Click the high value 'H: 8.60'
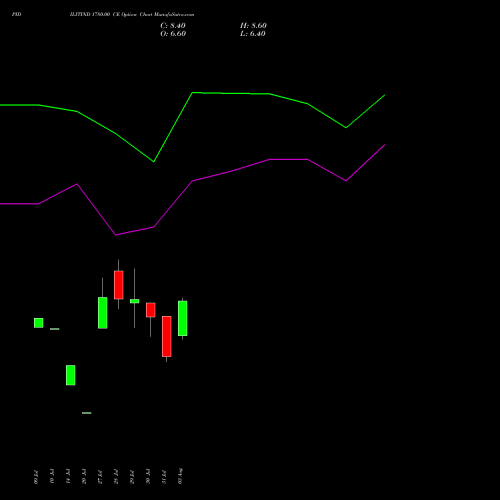This screenshot has width=500, height=500. (x=253, y=26)
